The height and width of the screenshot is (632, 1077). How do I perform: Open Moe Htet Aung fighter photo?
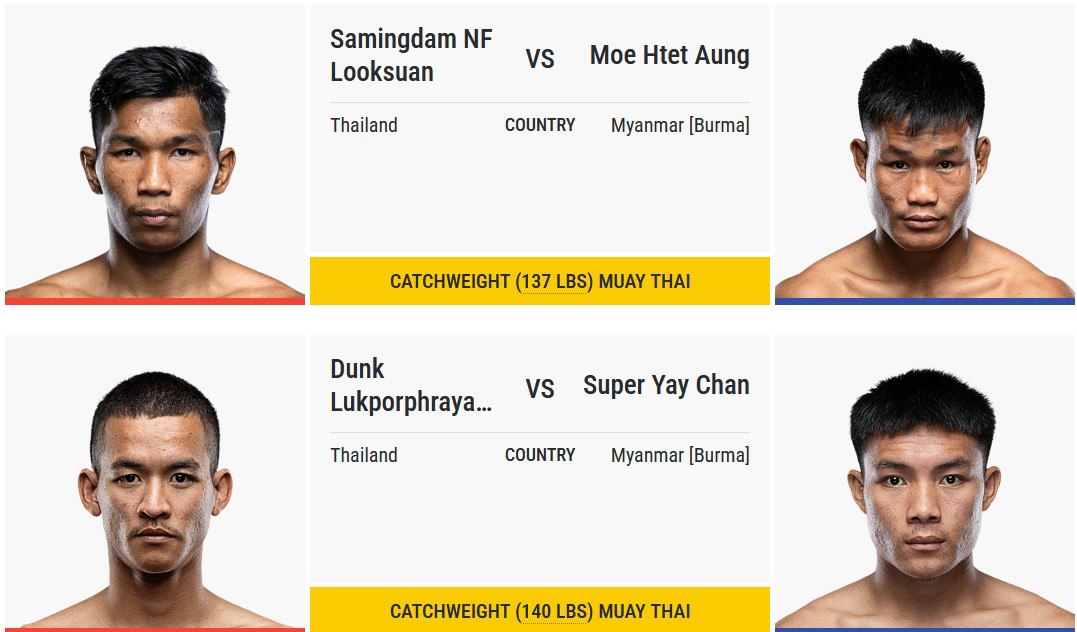click(925, 152)
